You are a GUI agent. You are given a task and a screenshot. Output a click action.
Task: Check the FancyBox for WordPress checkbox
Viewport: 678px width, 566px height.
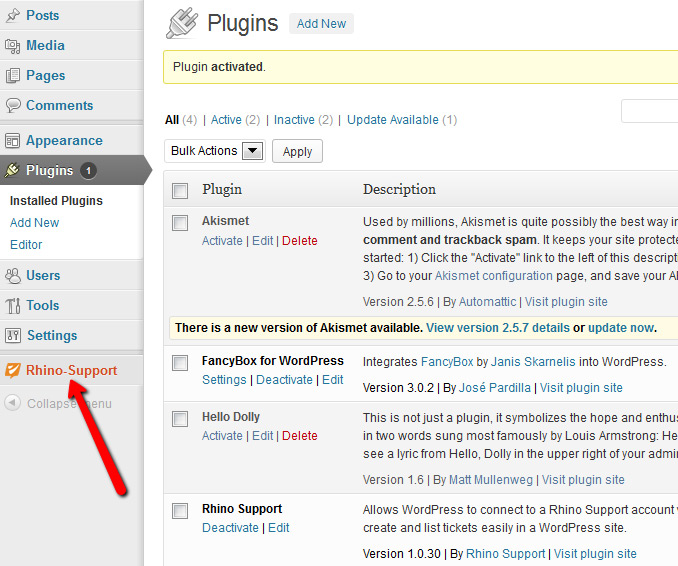click(x=180, y=363)
